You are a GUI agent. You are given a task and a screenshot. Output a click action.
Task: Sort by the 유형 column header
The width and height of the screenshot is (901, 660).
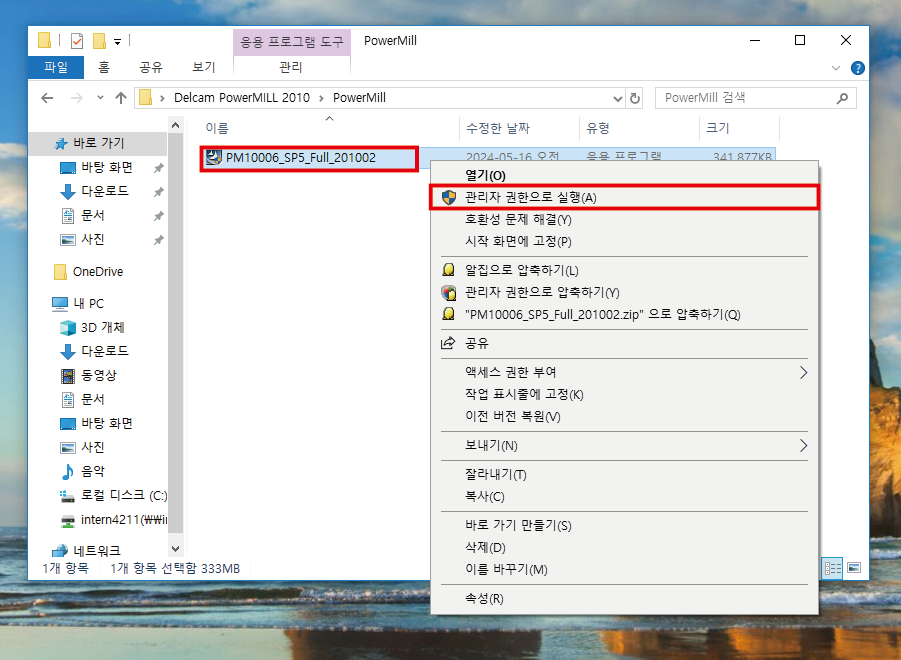(598, 128)
